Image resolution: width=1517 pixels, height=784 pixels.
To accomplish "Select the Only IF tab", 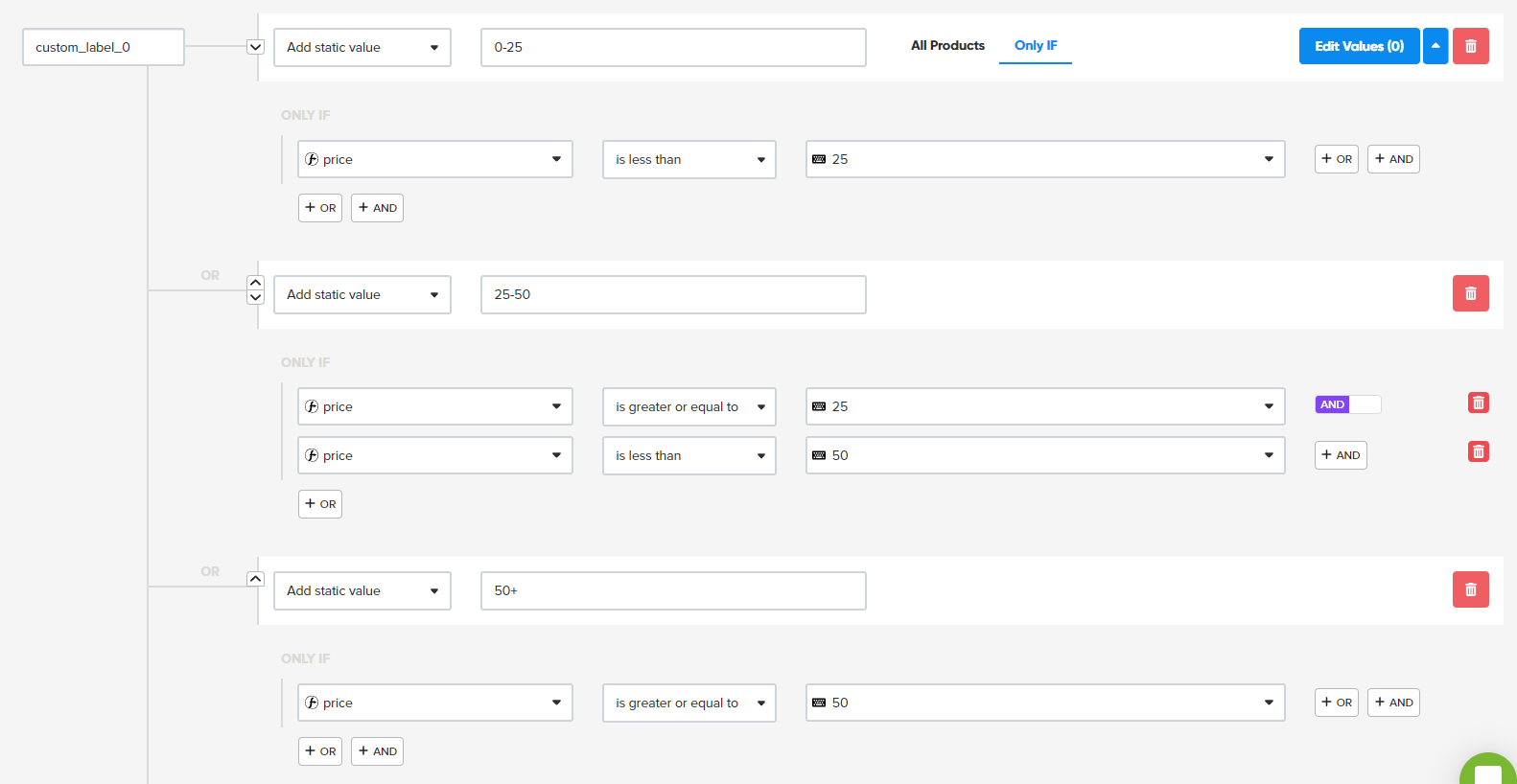I will click(1035, 46).
